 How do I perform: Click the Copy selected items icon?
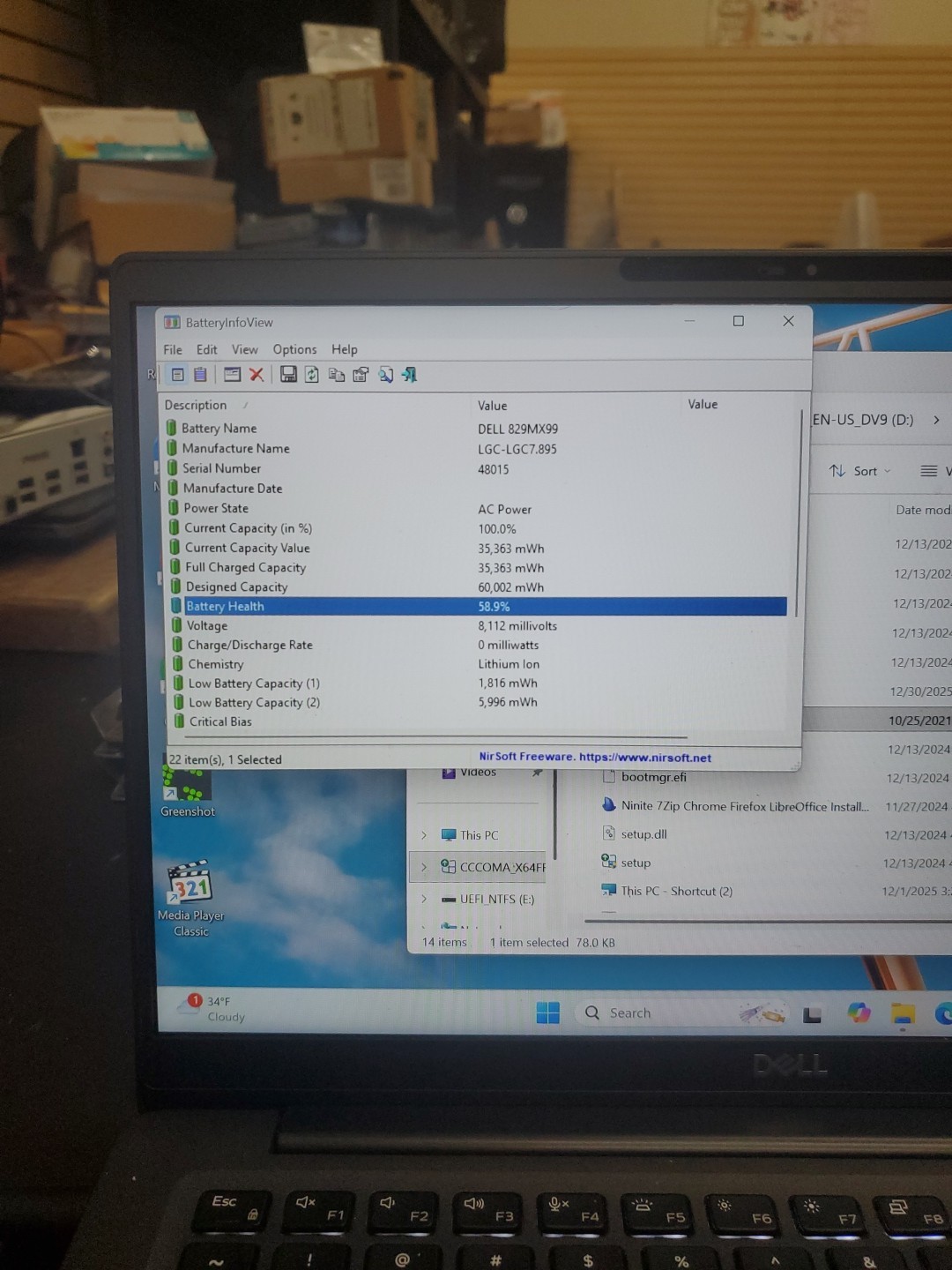click(x=336, y=375)
